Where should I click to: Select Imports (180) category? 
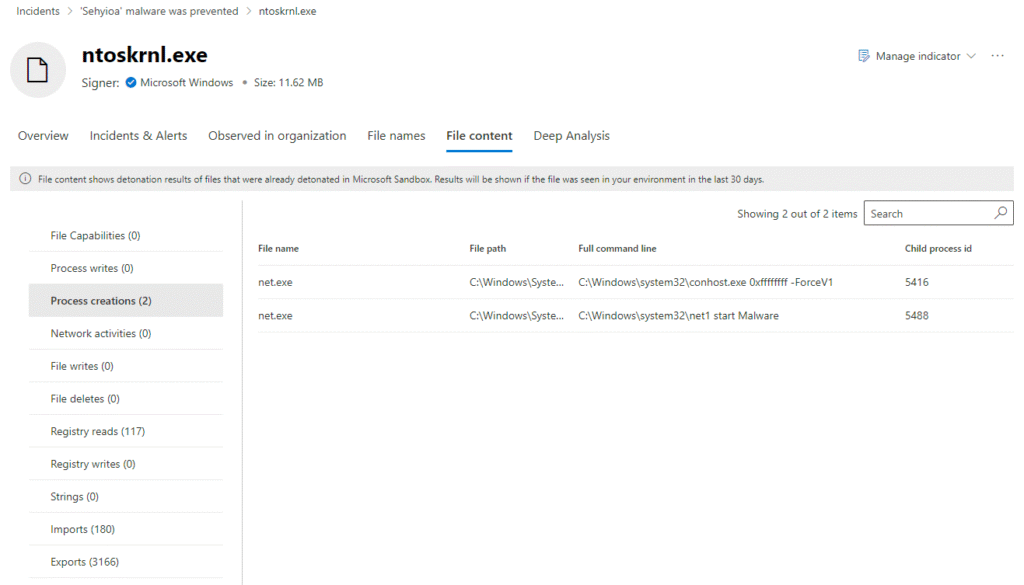click(125, 529)
